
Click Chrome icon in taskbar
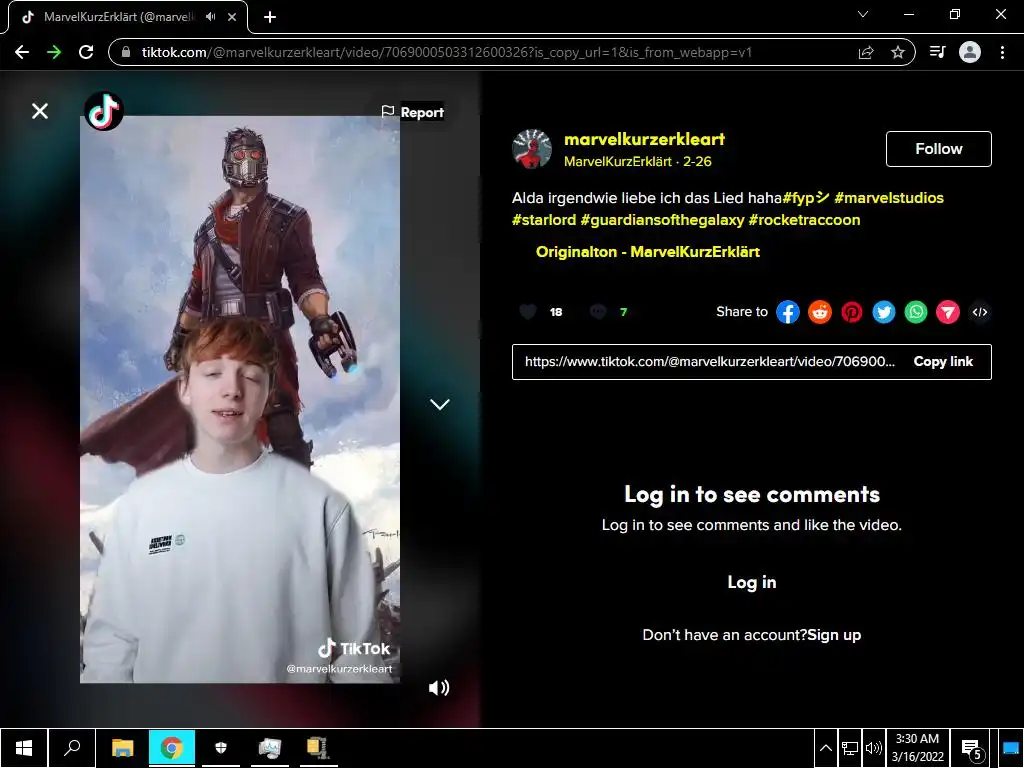(172, 748)
